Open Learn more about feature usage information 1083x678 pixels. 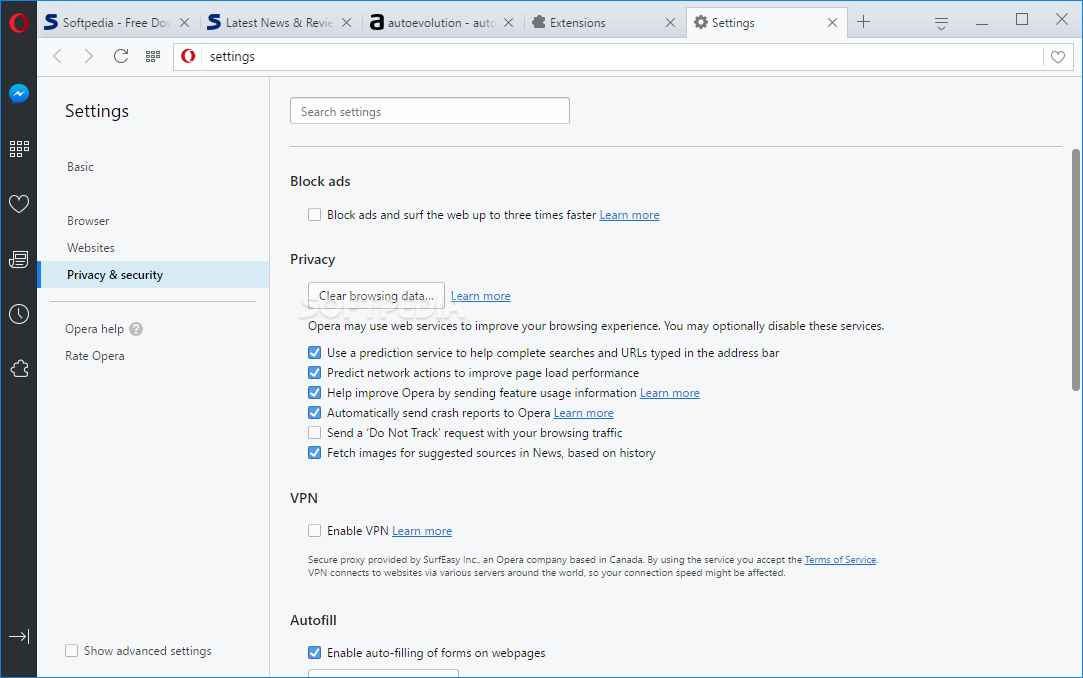pos(669,393)
